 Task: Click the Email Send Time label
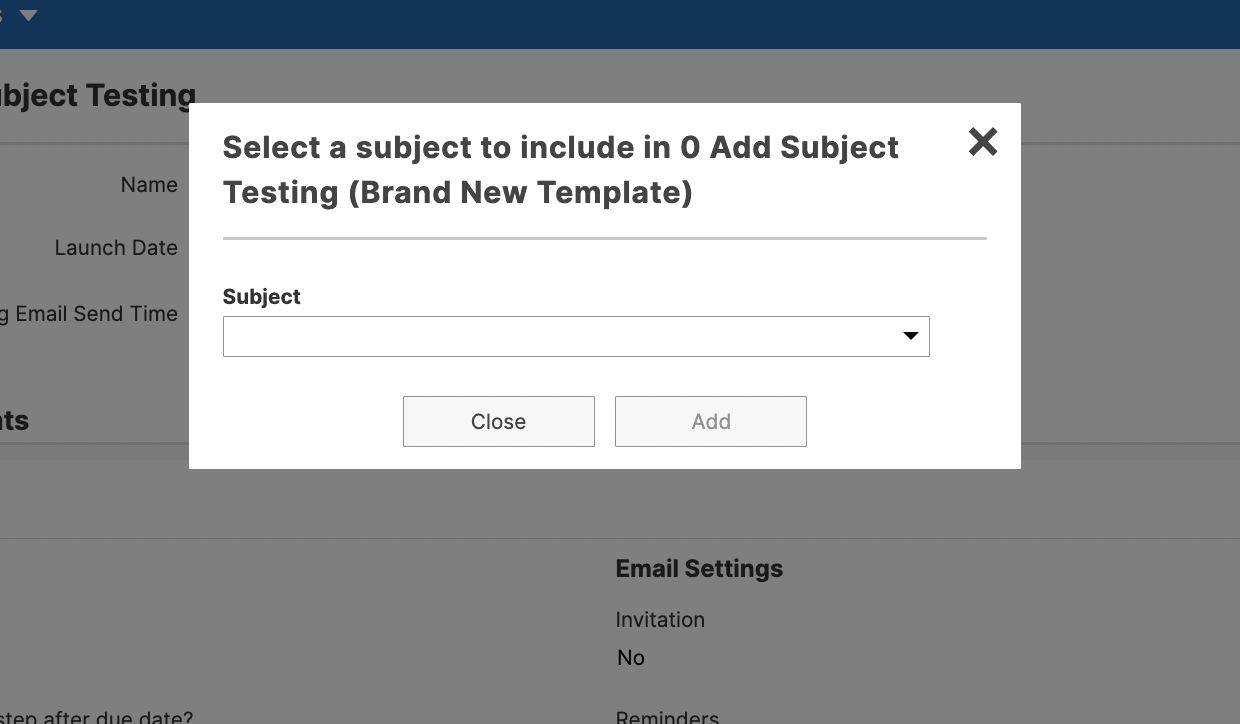pyautogui.click(x=89, y=314)
